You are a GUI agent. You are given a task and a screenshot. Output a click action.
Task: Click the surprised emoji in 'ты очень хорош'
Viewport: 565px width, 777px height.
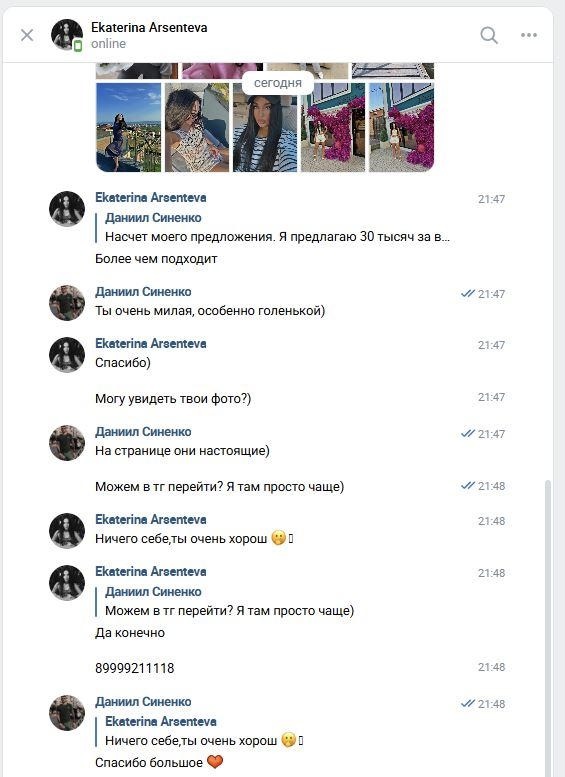279,539
